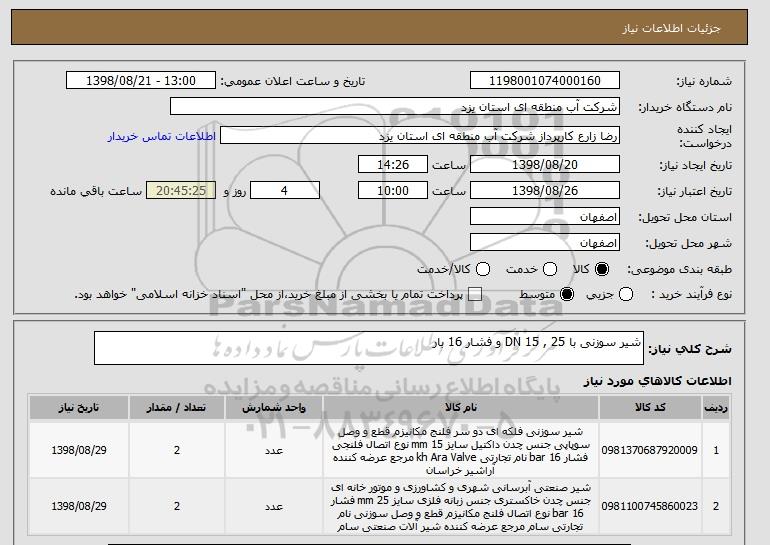Choose the متوسط purchase process option

pos(567,294)
